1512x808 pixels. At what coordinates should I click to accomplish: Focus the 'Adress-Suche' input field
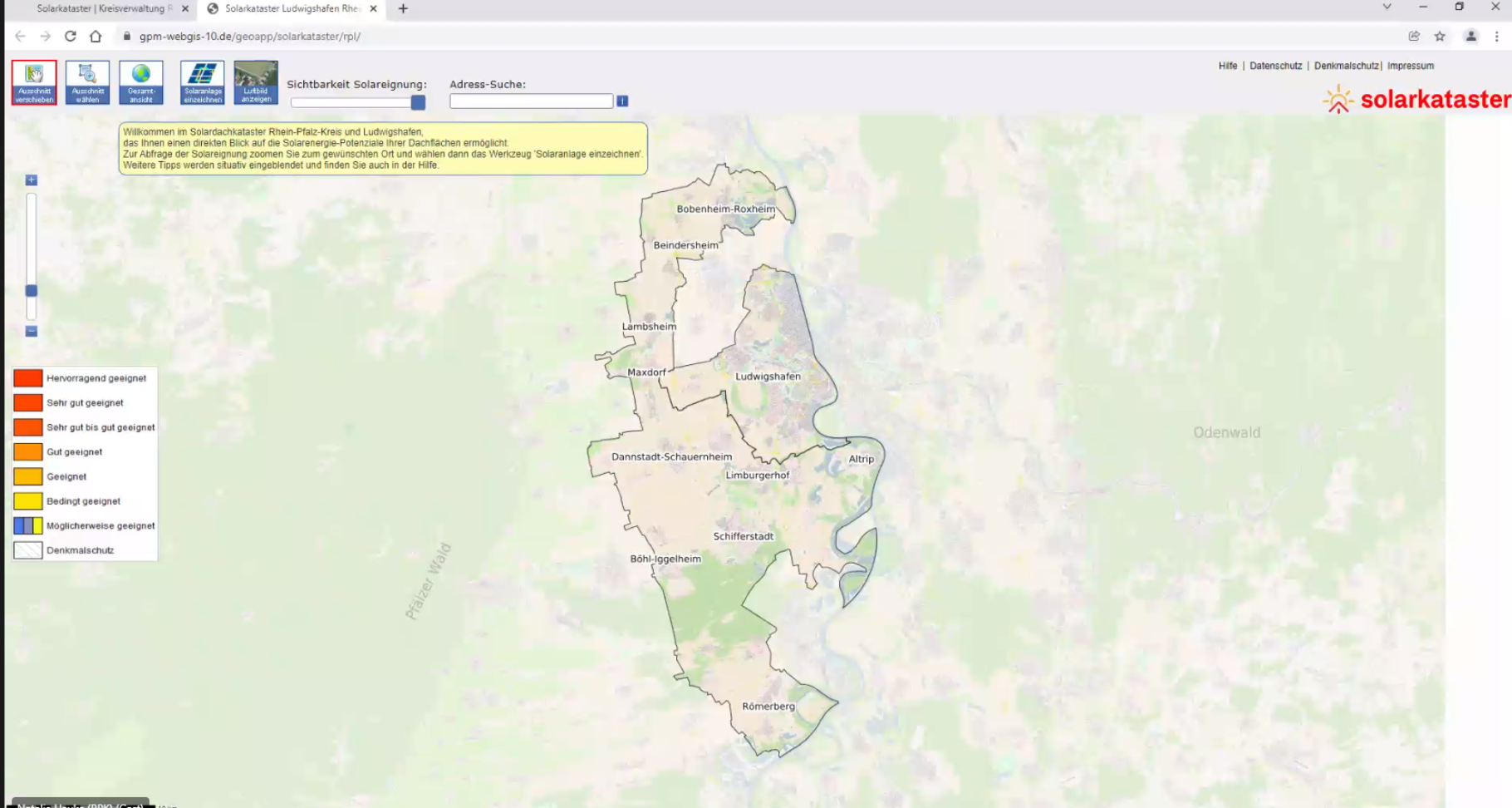(x=531, y=101)
